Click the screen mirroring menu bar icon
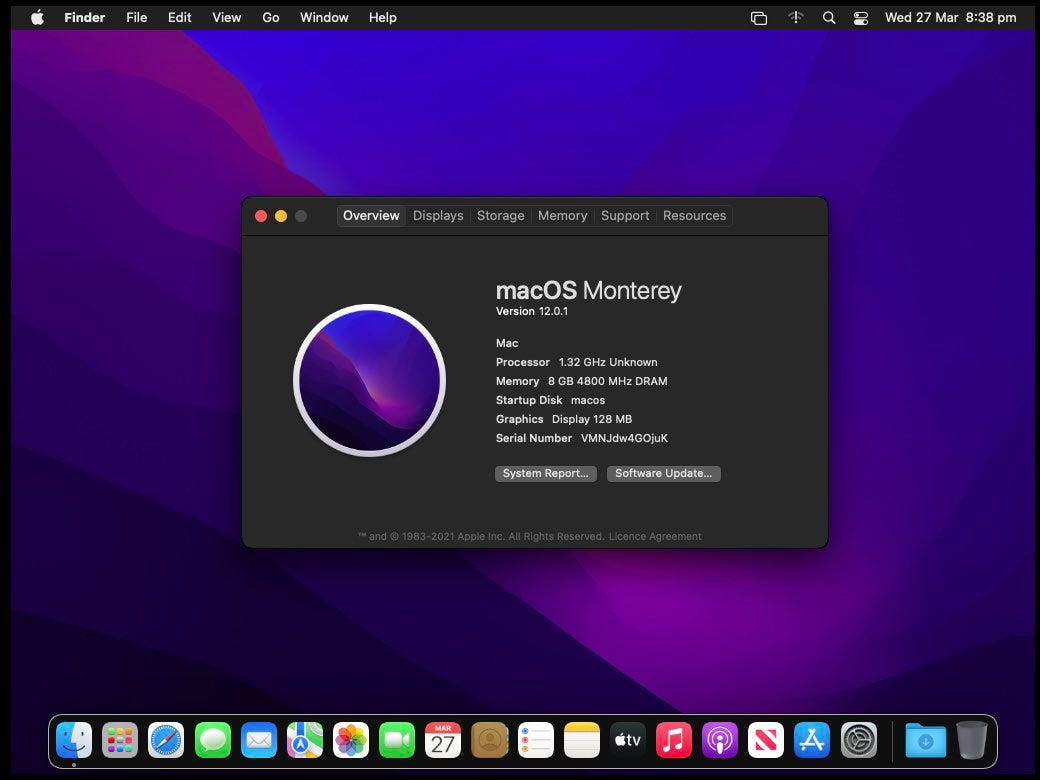This screenshot has width=1040, height=780. coord(759,18)
